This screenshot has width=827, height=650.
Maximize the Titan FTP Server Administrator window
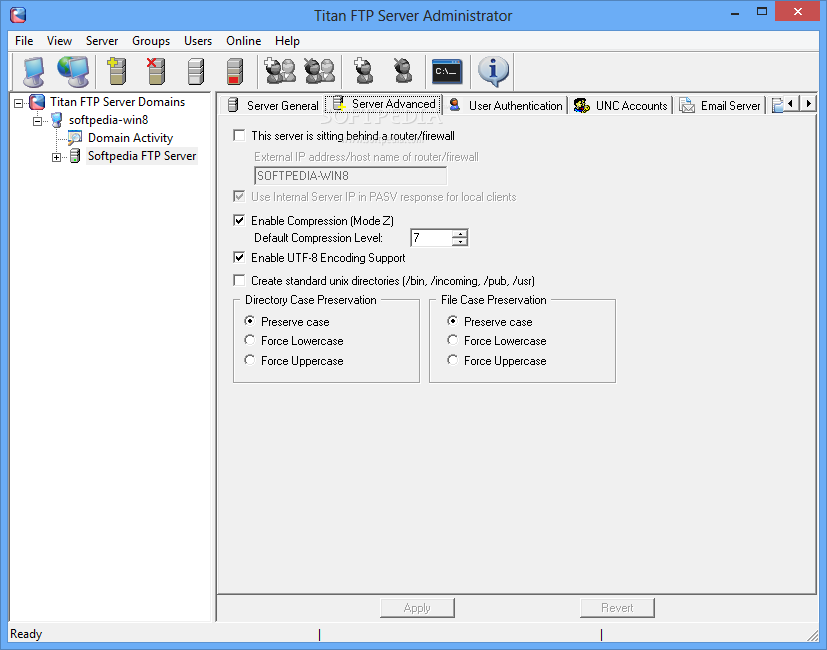[762, 11]
